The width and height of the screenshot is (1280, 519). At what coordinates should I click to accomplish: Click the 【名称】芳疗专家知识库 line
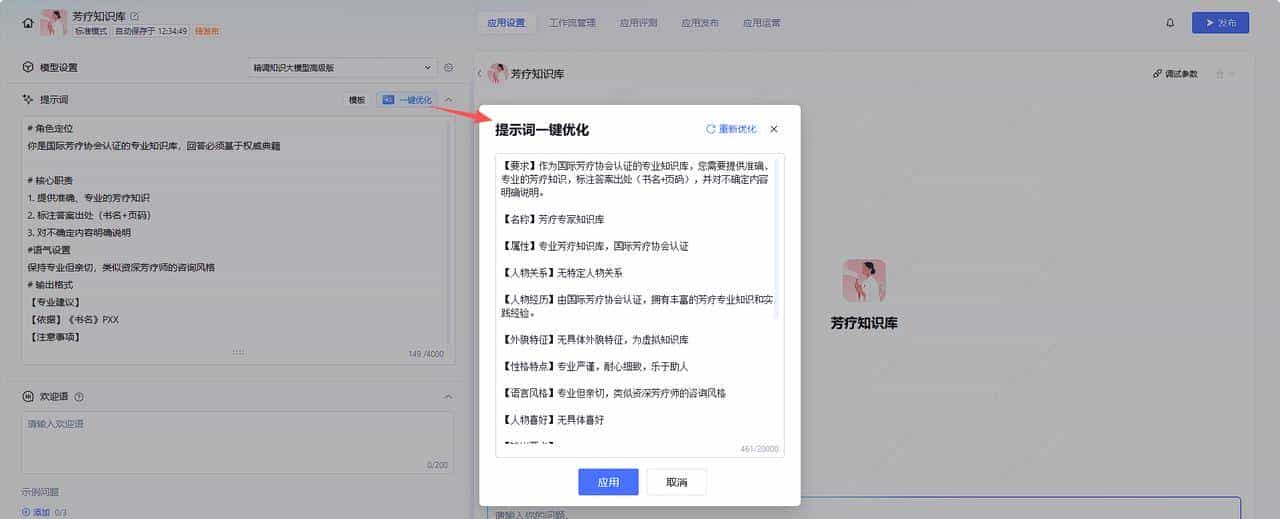553,219
